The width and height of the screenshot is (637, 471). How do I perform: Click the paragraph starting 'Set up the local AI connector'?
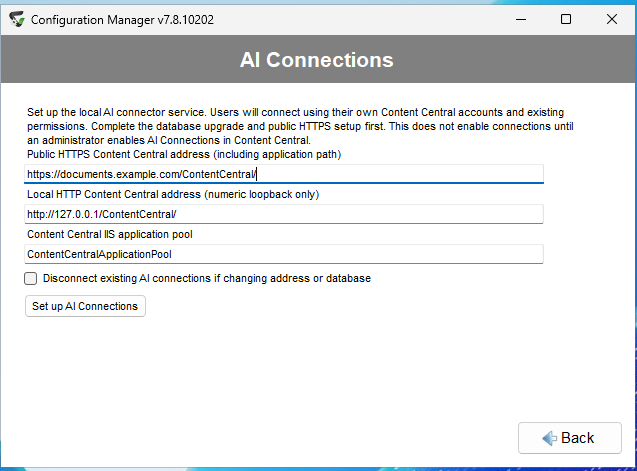[x=300, y=126]
